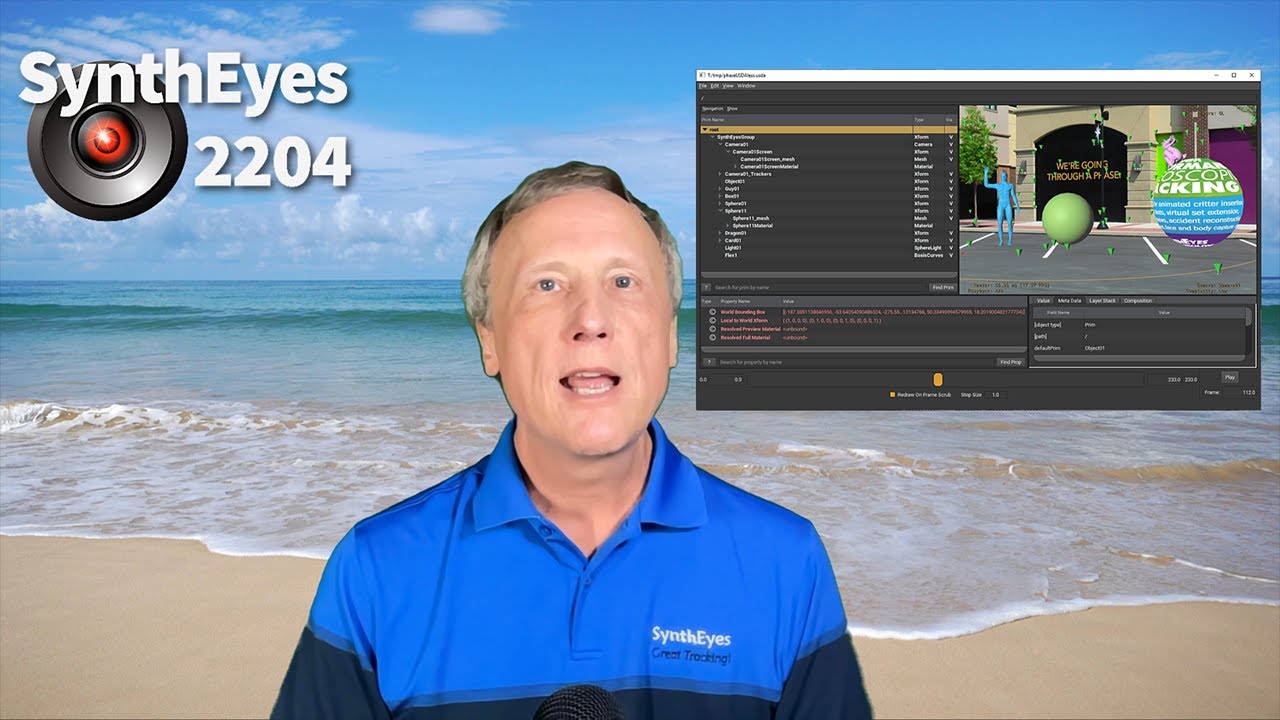Click the prim search help question button
Image resolution: width=1280 pixels, height=720 pixels.
pos(706,287)
